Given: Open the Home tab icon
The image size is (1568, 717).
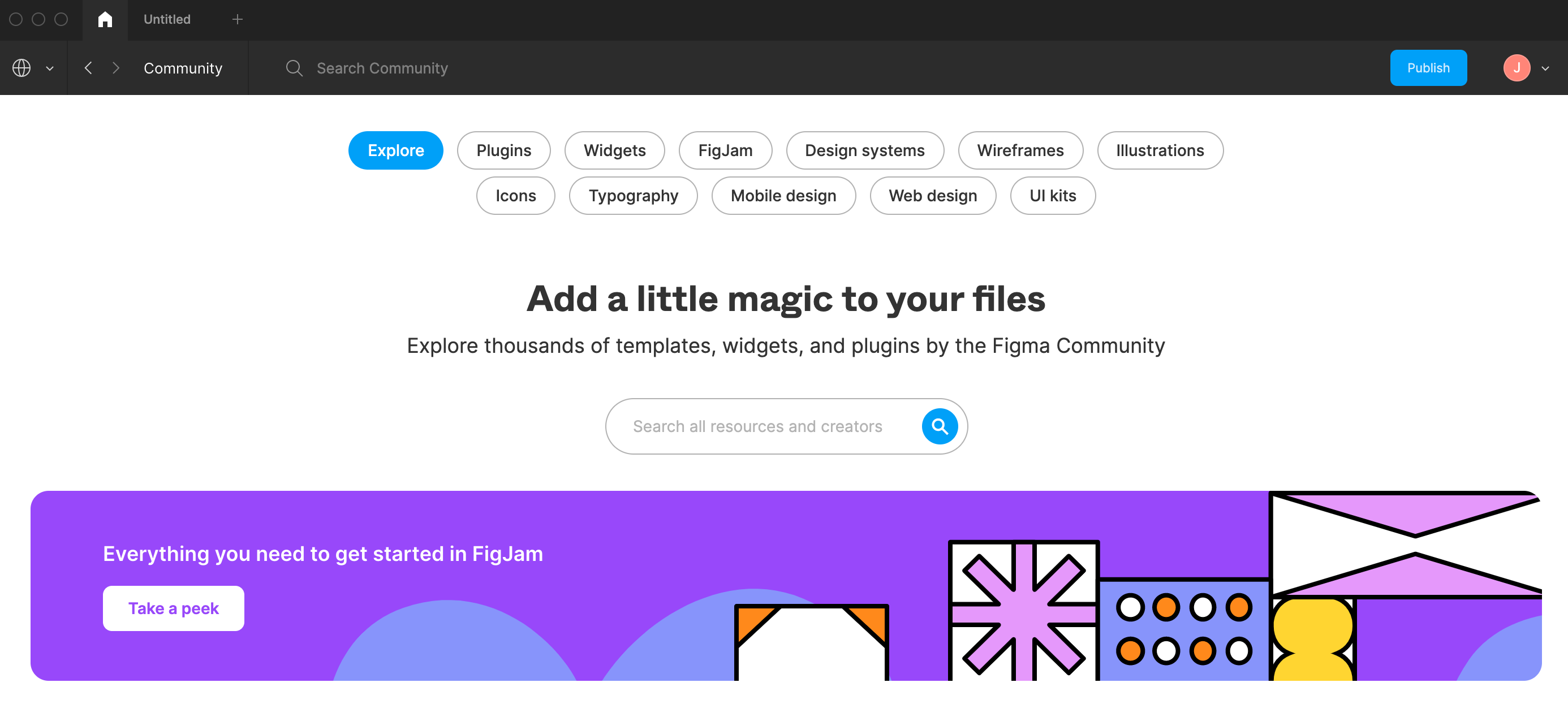Looking at the screenshot, I should (105, 19).
